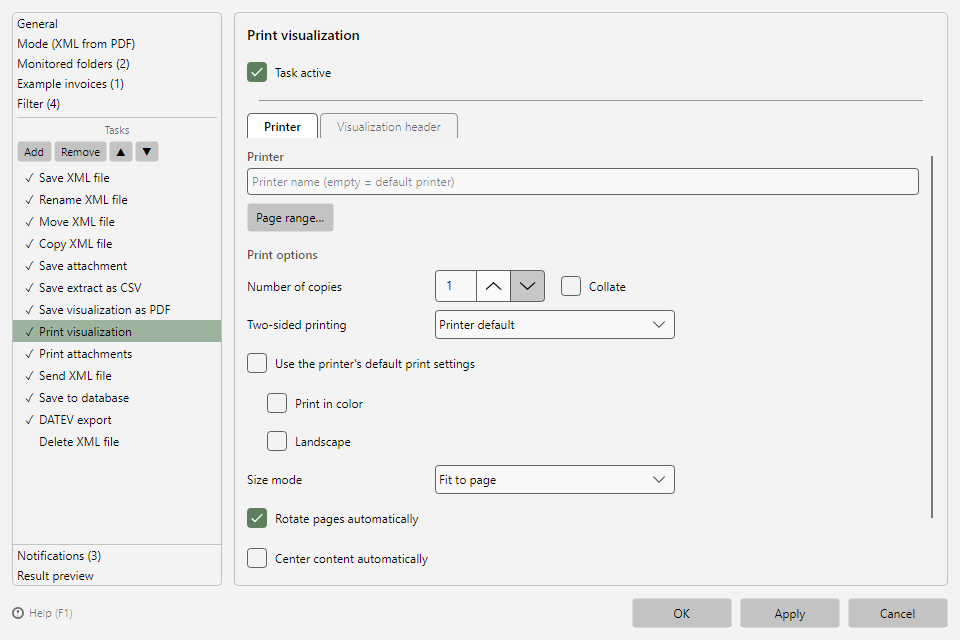
Task: Open the Size mode dropdown
Action: [x=555, y=480]
